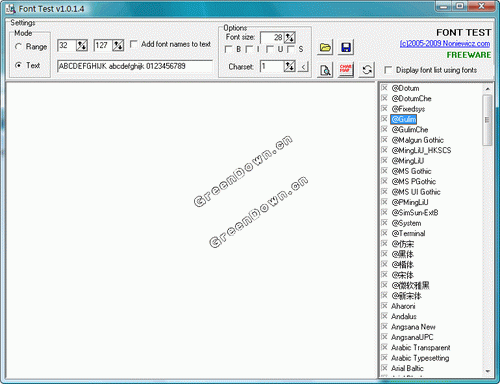
Task: Click the Charset field showing 1
Action: click(272, 66)
